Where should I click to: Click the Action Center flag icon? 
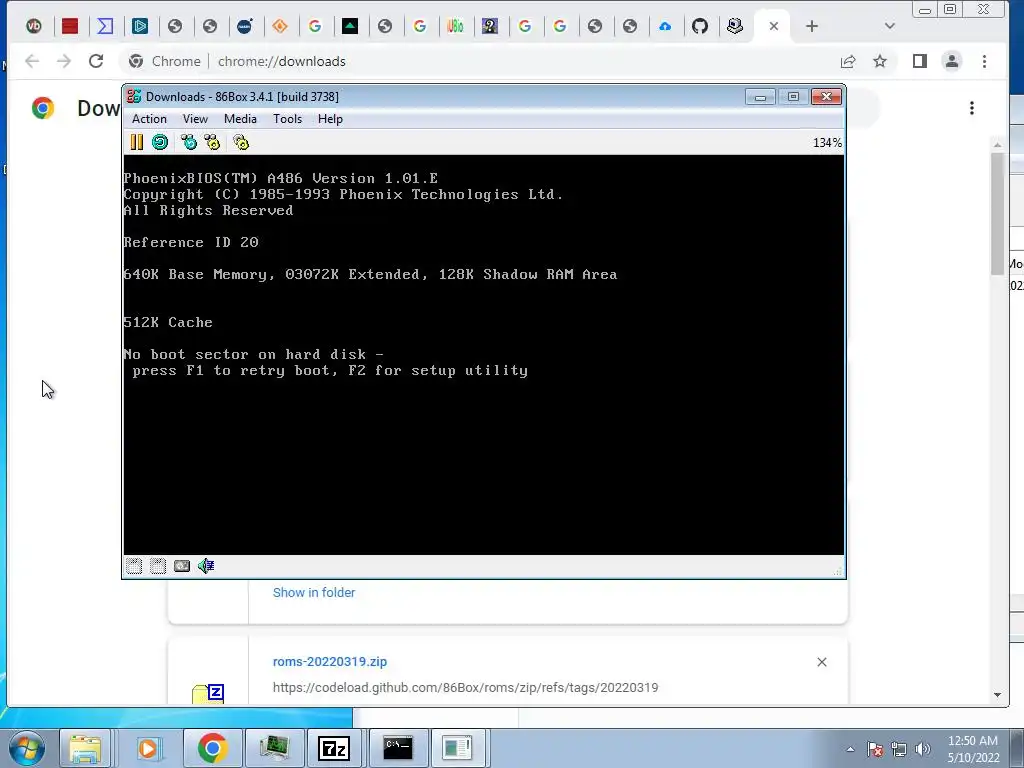click(875, 749)
